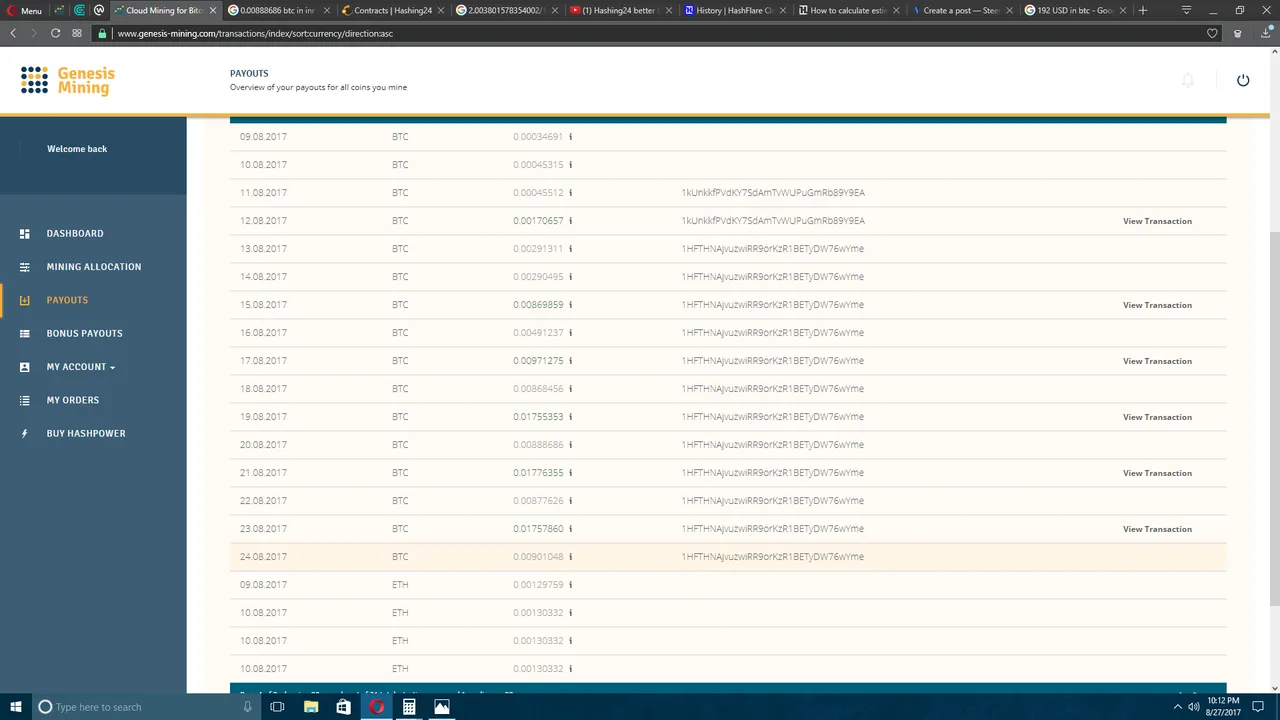View Transaction for 15.08.2017 payout
The height and width of the screenshot is (720, 1280).
1157,305
